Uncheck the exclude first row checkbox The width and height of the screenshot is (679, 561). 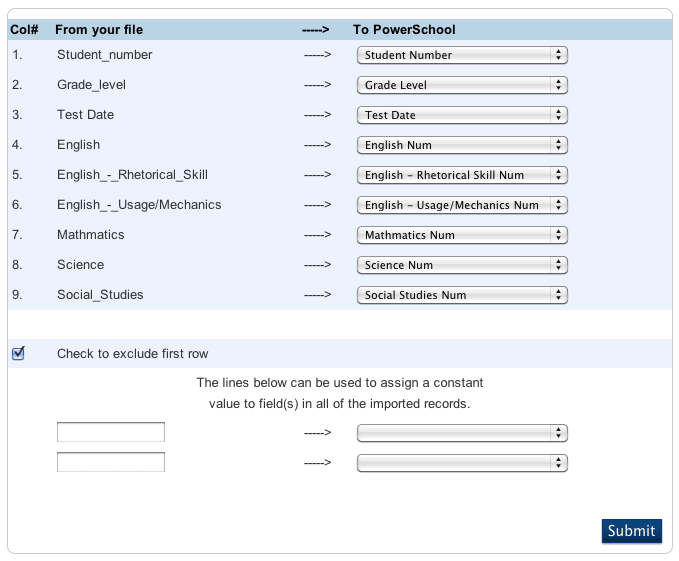click(x=18, y=353)
